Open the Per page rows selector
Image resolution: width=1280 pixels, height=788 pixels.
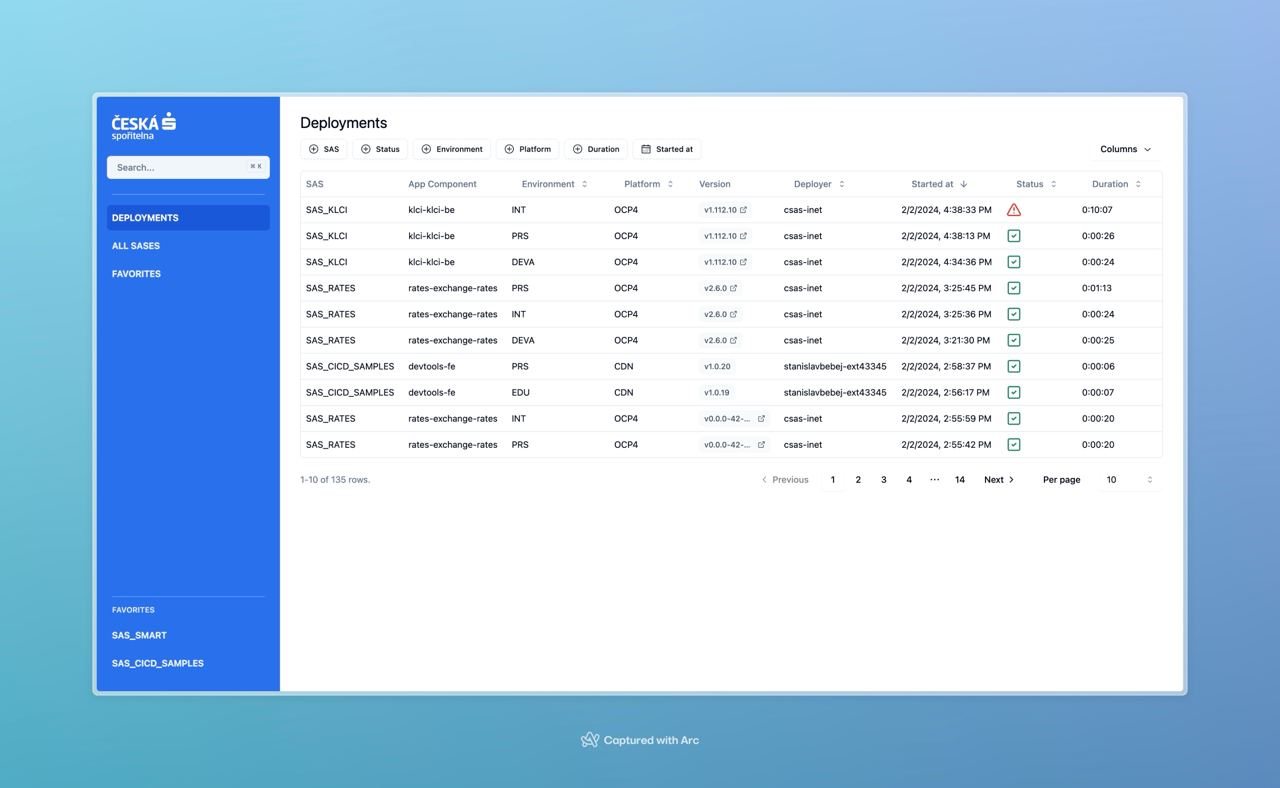[x=1129, y=480]
